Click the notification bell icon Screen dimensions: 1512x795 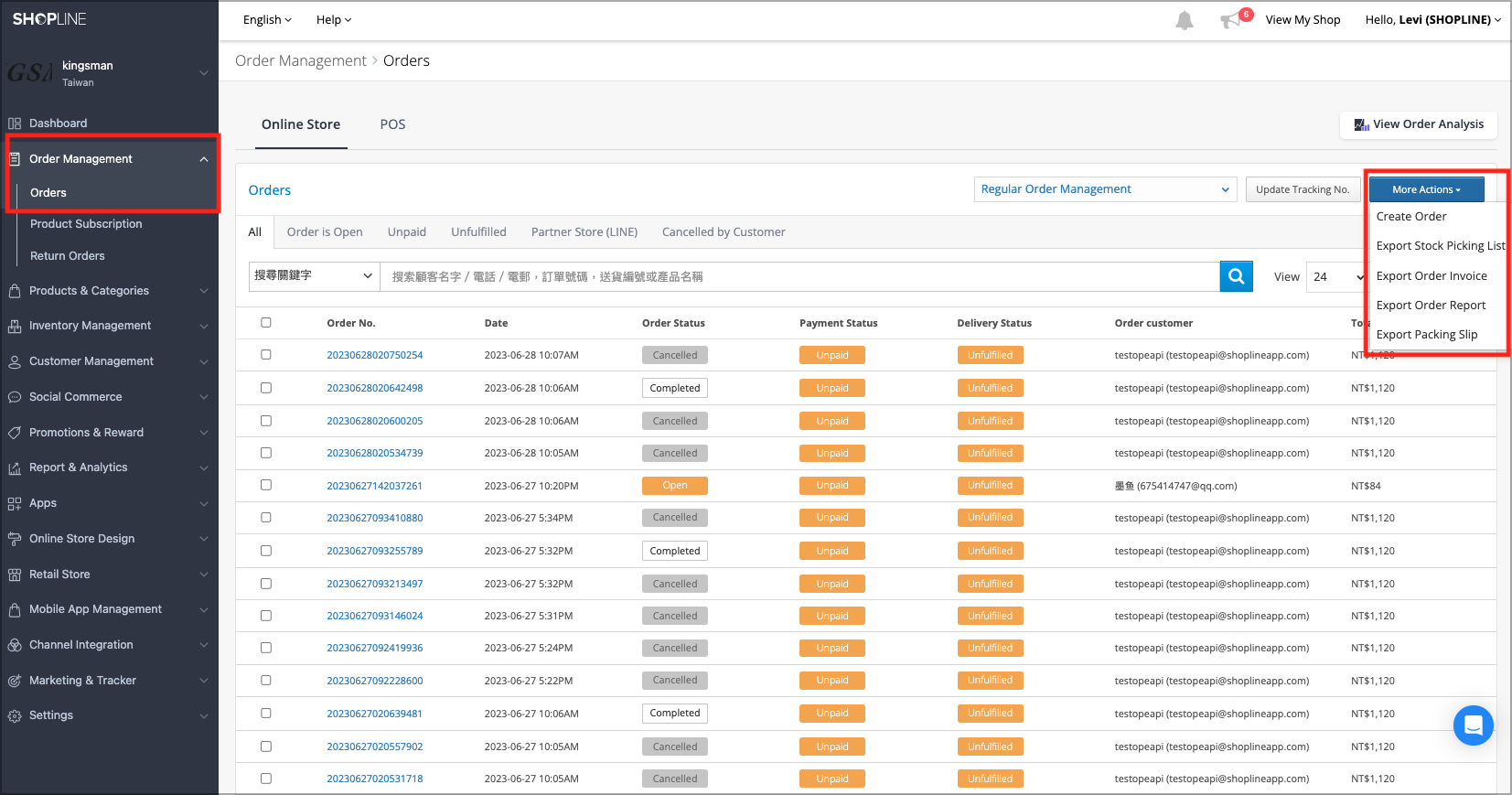click(1184, 20)
